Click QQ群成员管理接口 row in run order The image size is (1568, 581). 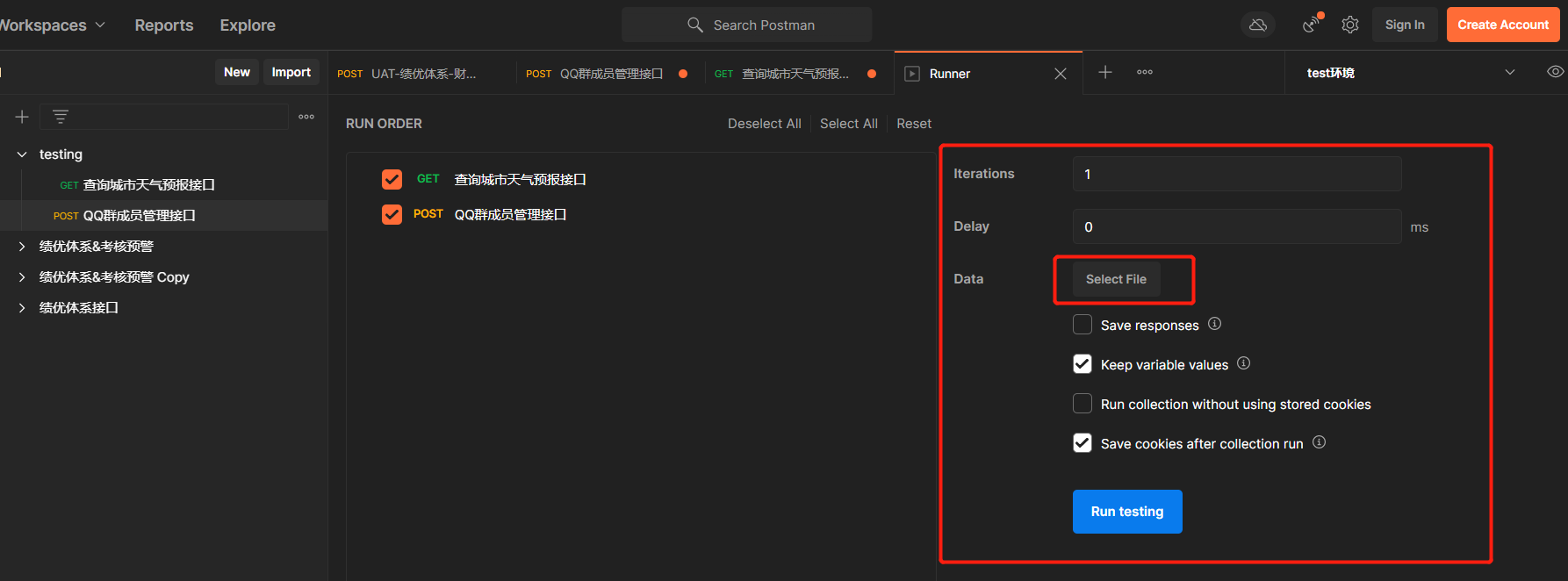510,214
